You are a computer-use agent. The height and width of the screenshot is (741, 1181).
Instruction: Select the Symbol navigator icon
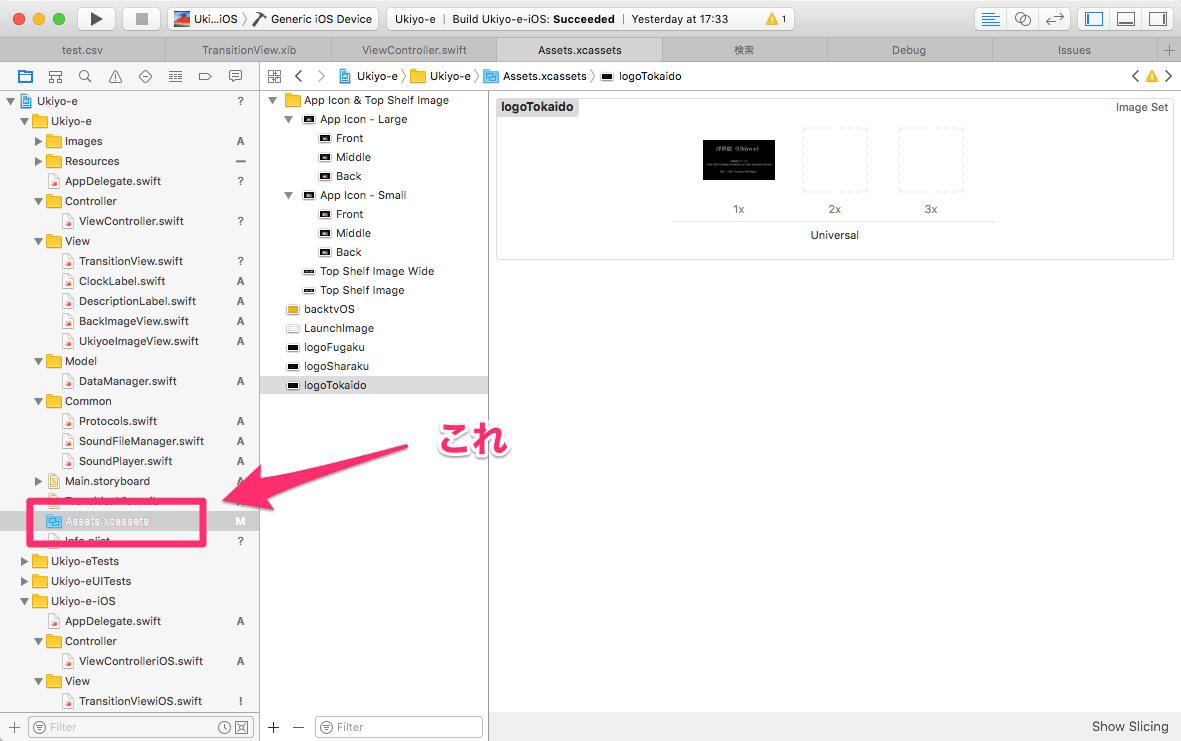click(x=55, y=75)
